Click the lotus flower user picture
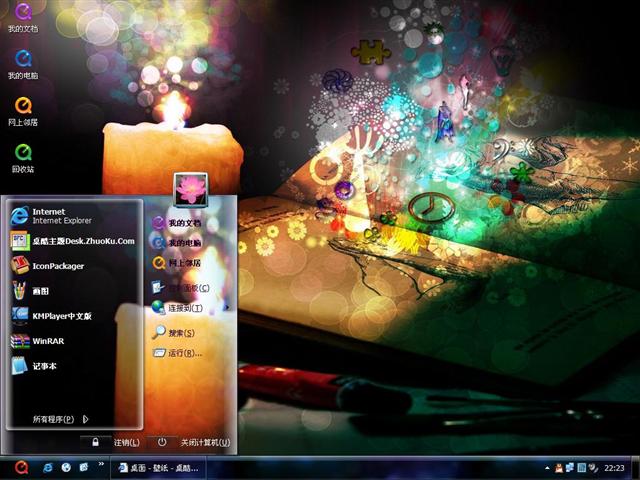 (x=191, y=190)
